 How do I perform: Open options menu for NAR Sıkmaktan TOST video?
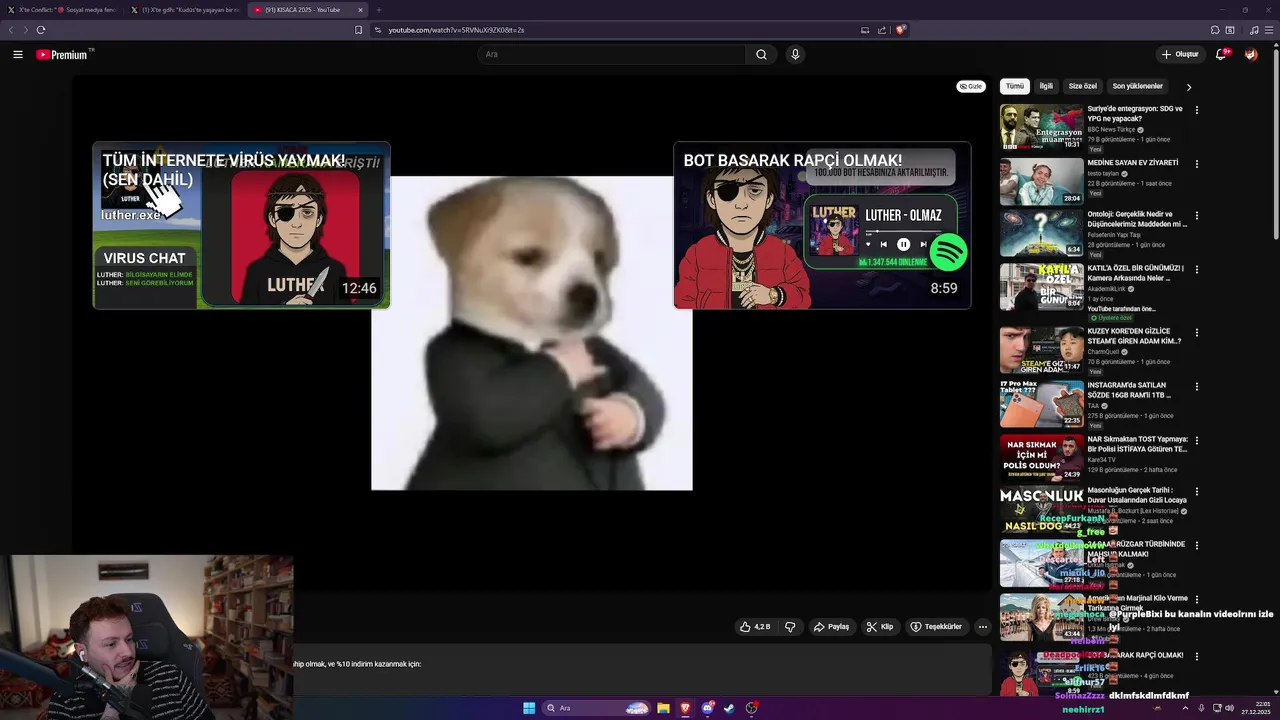click(1197, 440)
